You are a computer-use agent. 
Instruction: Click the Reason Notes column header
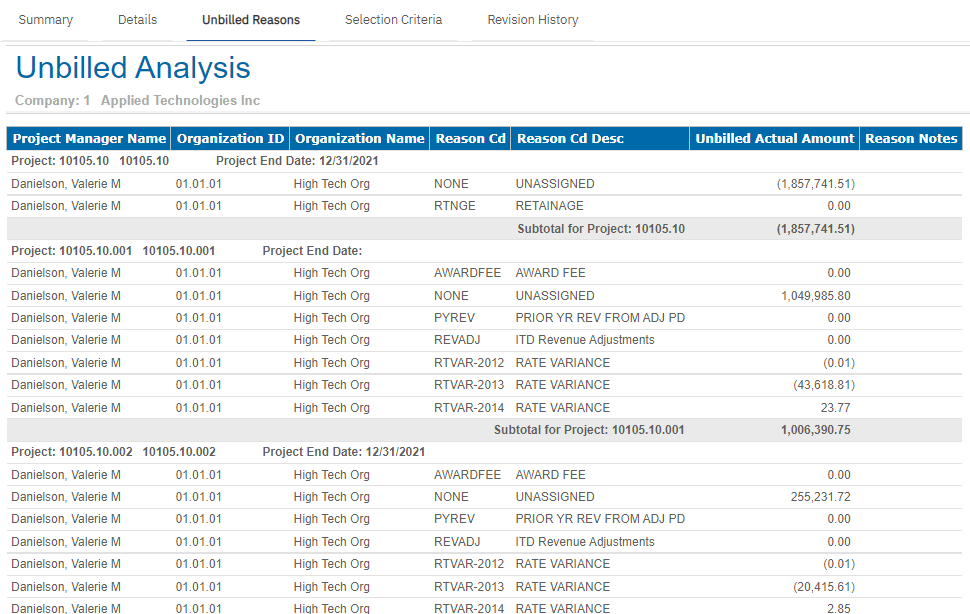click(x=911, y=139)
